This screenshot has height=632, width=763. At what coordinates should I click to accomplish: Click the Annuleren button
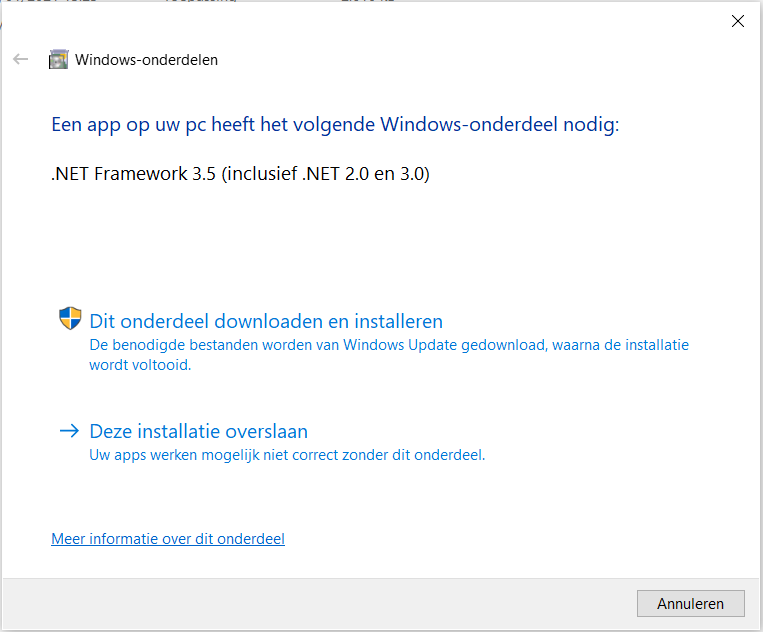pos(690,603)
